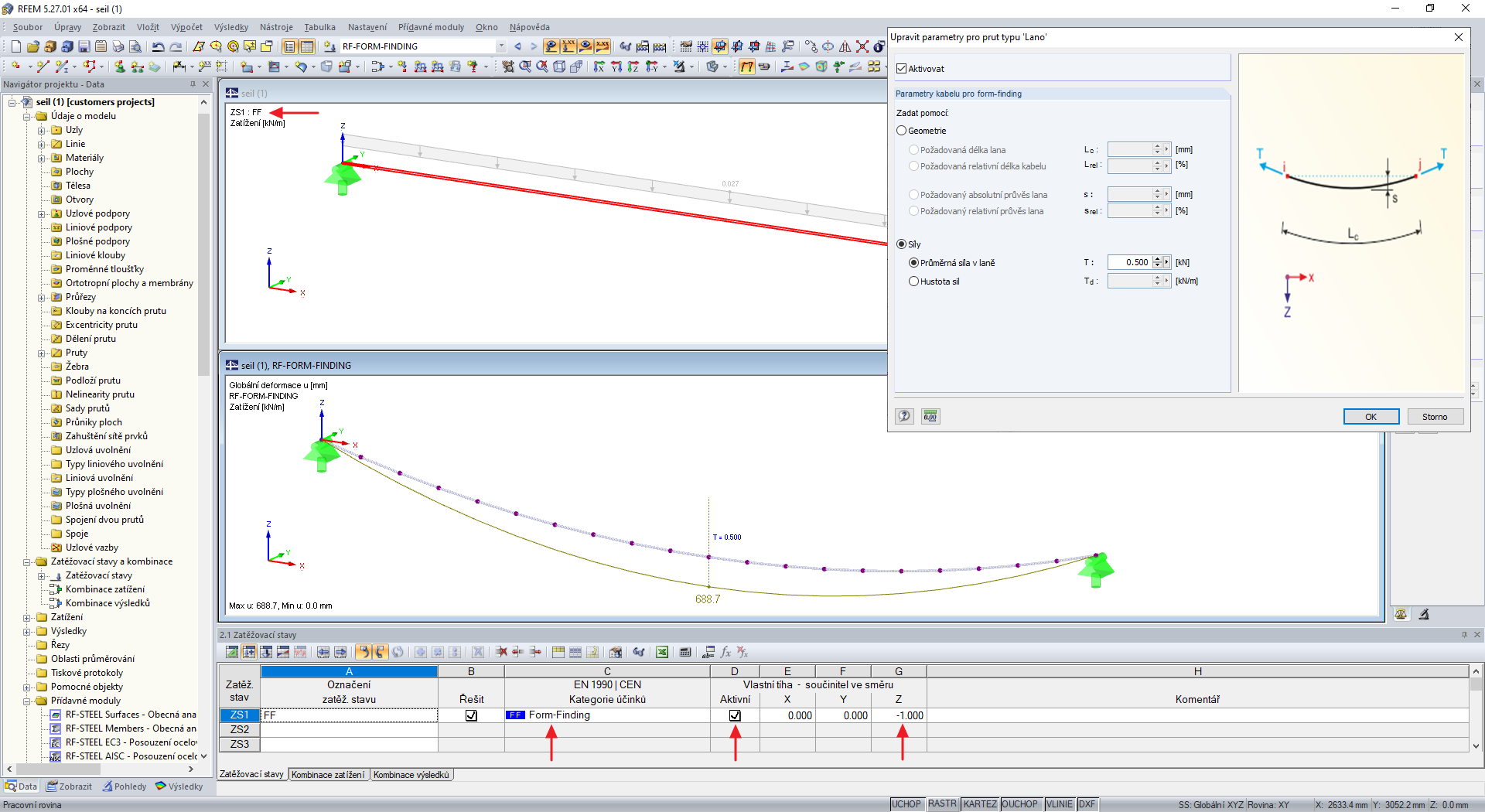
Task: Select the Liniové klouby tree item
Action: pos(95,255)
